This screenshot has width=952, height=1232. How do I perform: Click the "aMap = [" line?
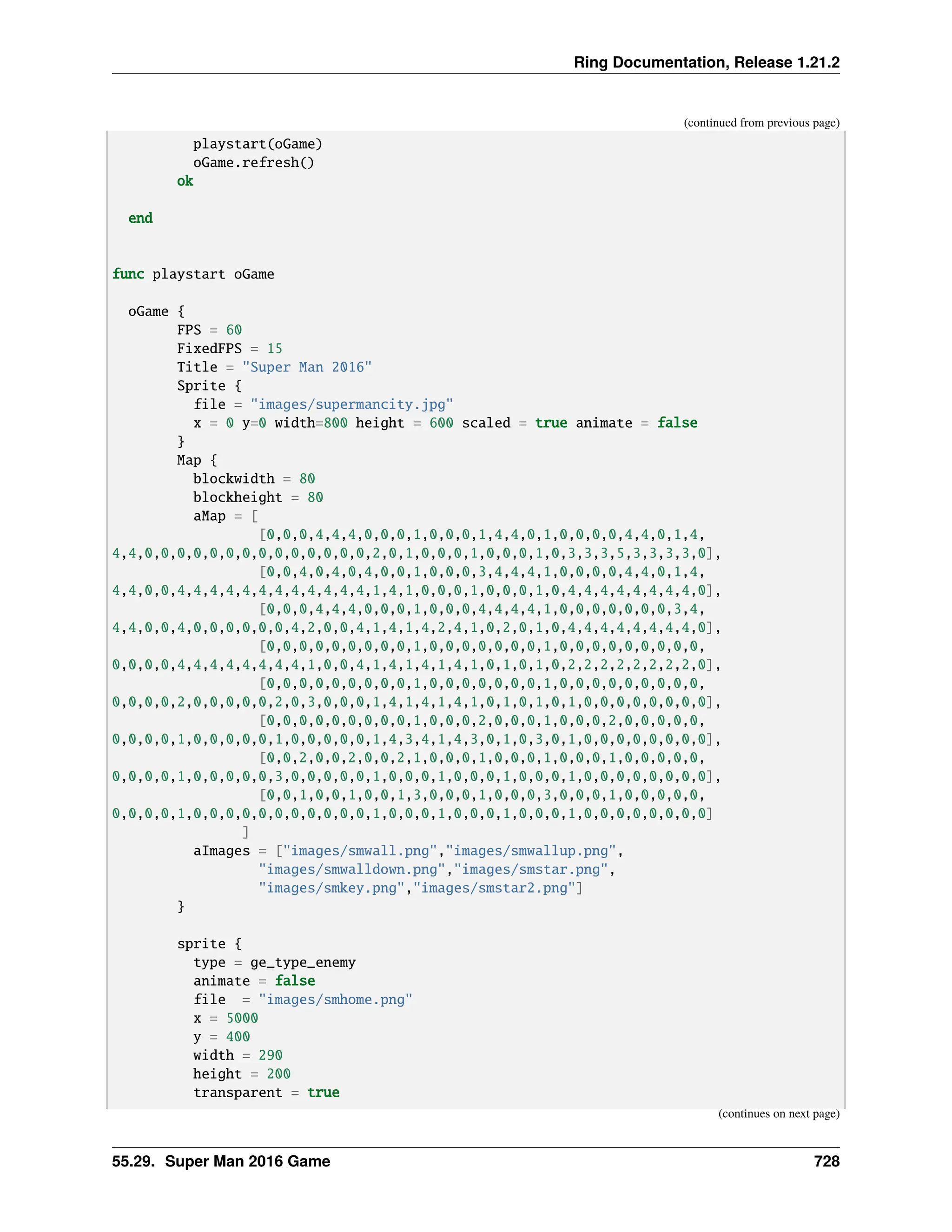click(x=225, y=516)
